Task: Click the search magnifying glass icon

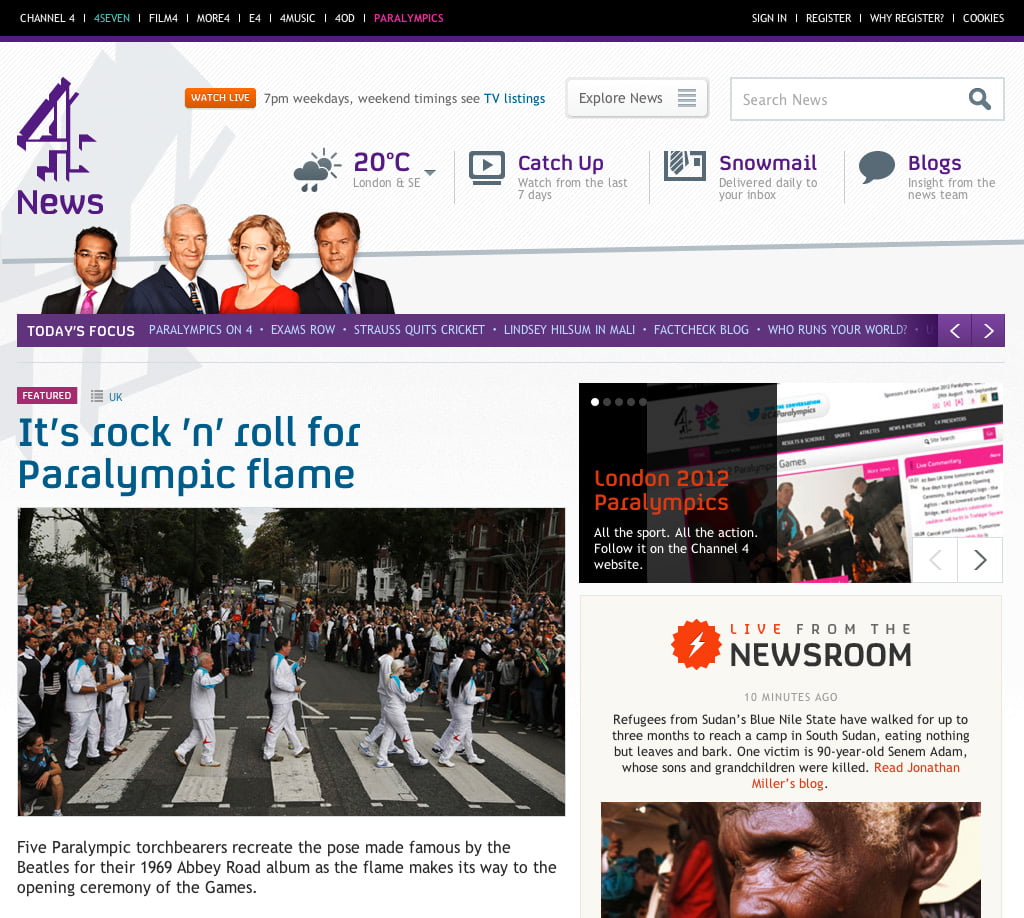Action: [978, 99]
